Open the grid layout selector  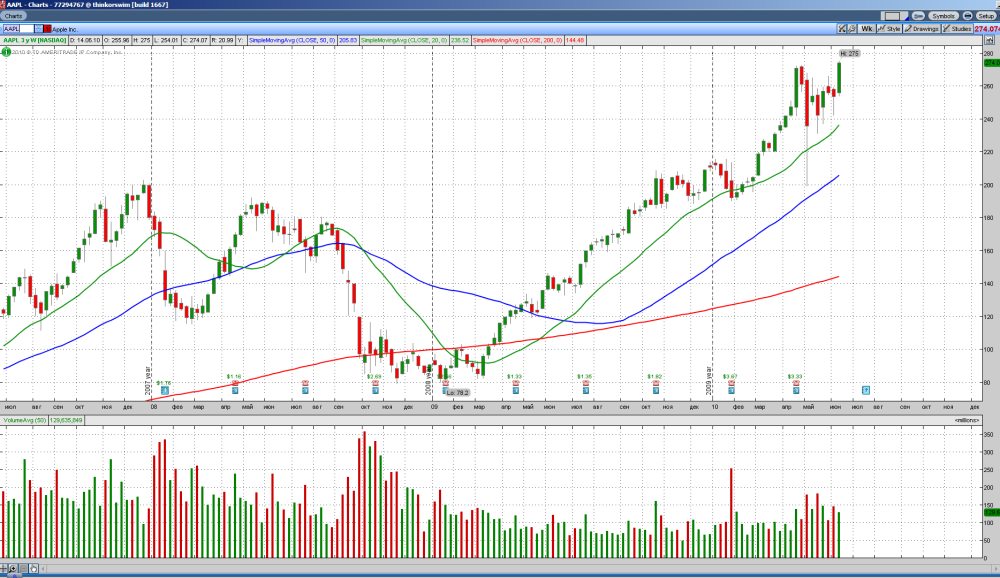coord(893,16)
